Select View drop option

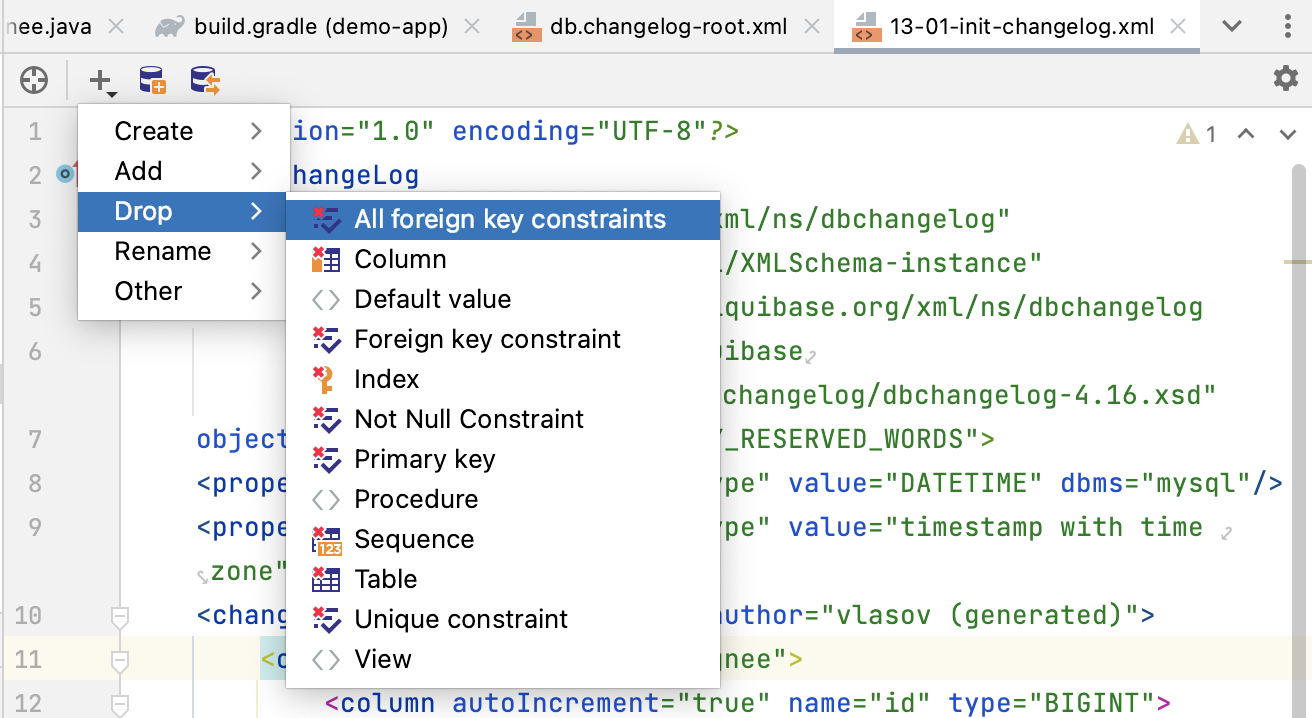click(503, 659)
